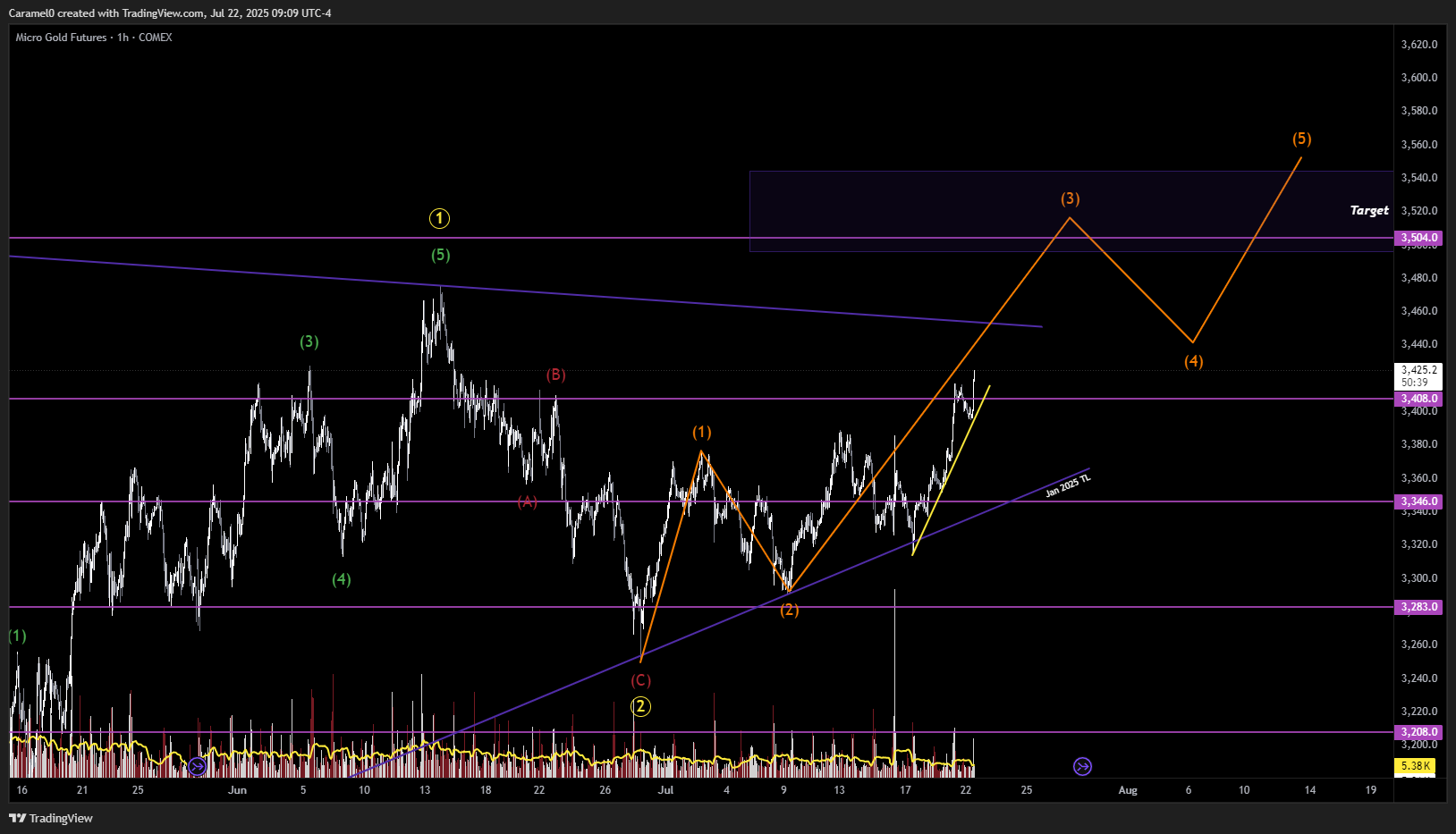Click the 3,560.0 price axis value
The image size is (1456, 834).
click(1419, 145)
